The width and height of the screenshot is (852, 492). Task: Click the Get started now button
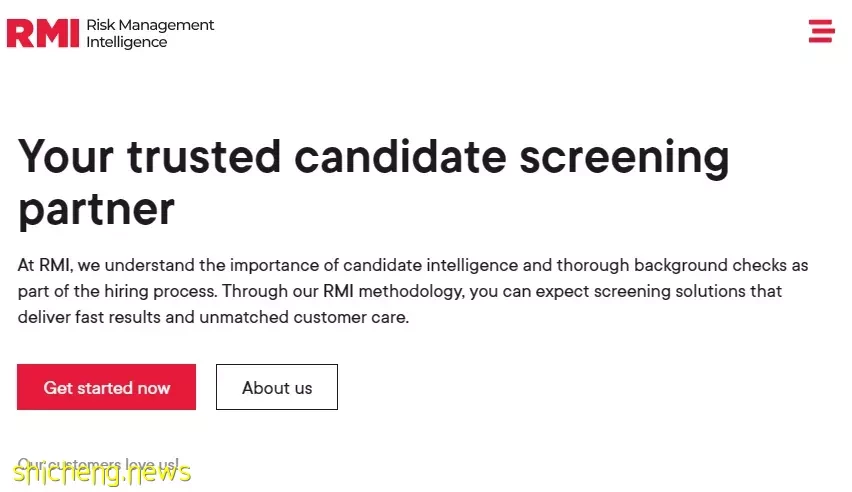click(106, 387)
